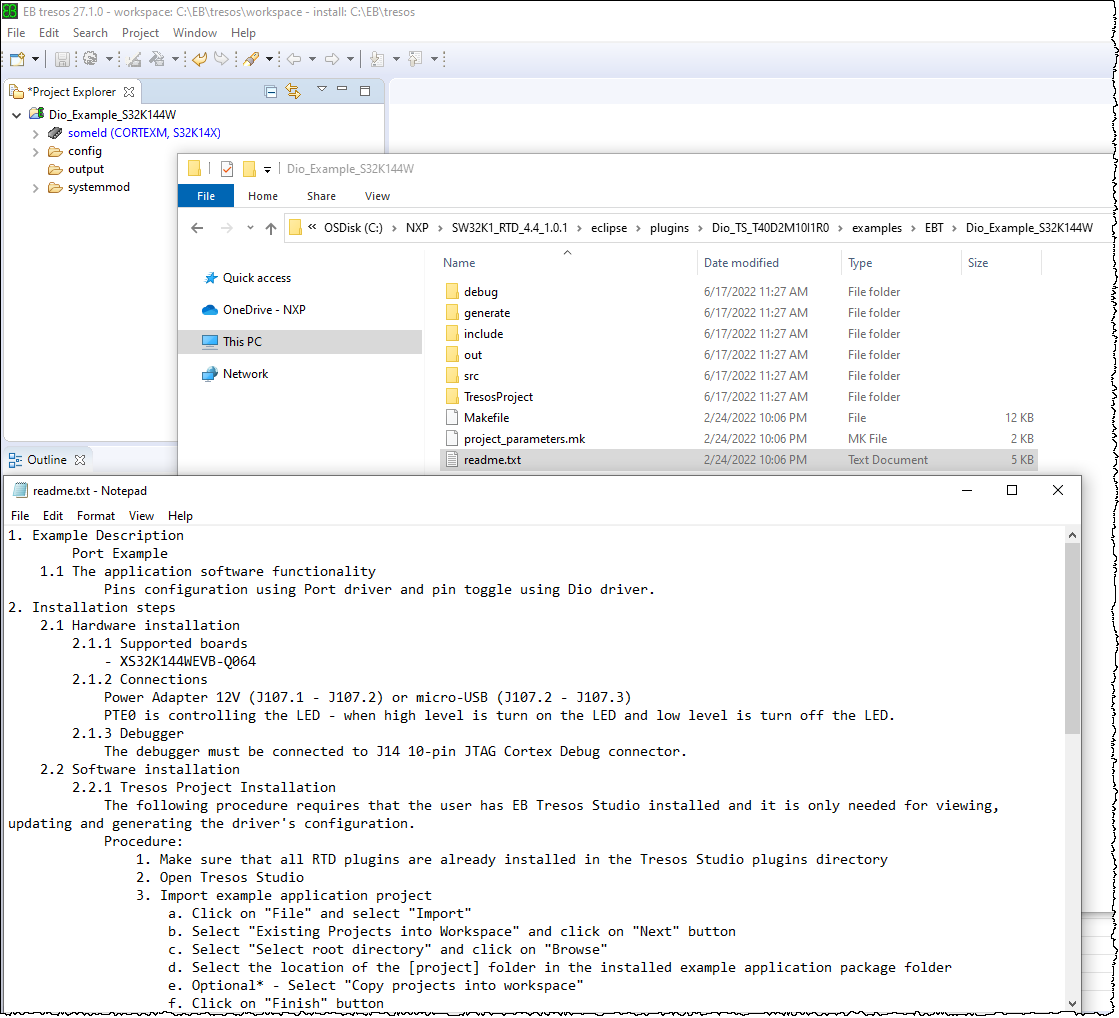
Task: Switch to the Share tab in File Explorer
Action: coord(320,196)
